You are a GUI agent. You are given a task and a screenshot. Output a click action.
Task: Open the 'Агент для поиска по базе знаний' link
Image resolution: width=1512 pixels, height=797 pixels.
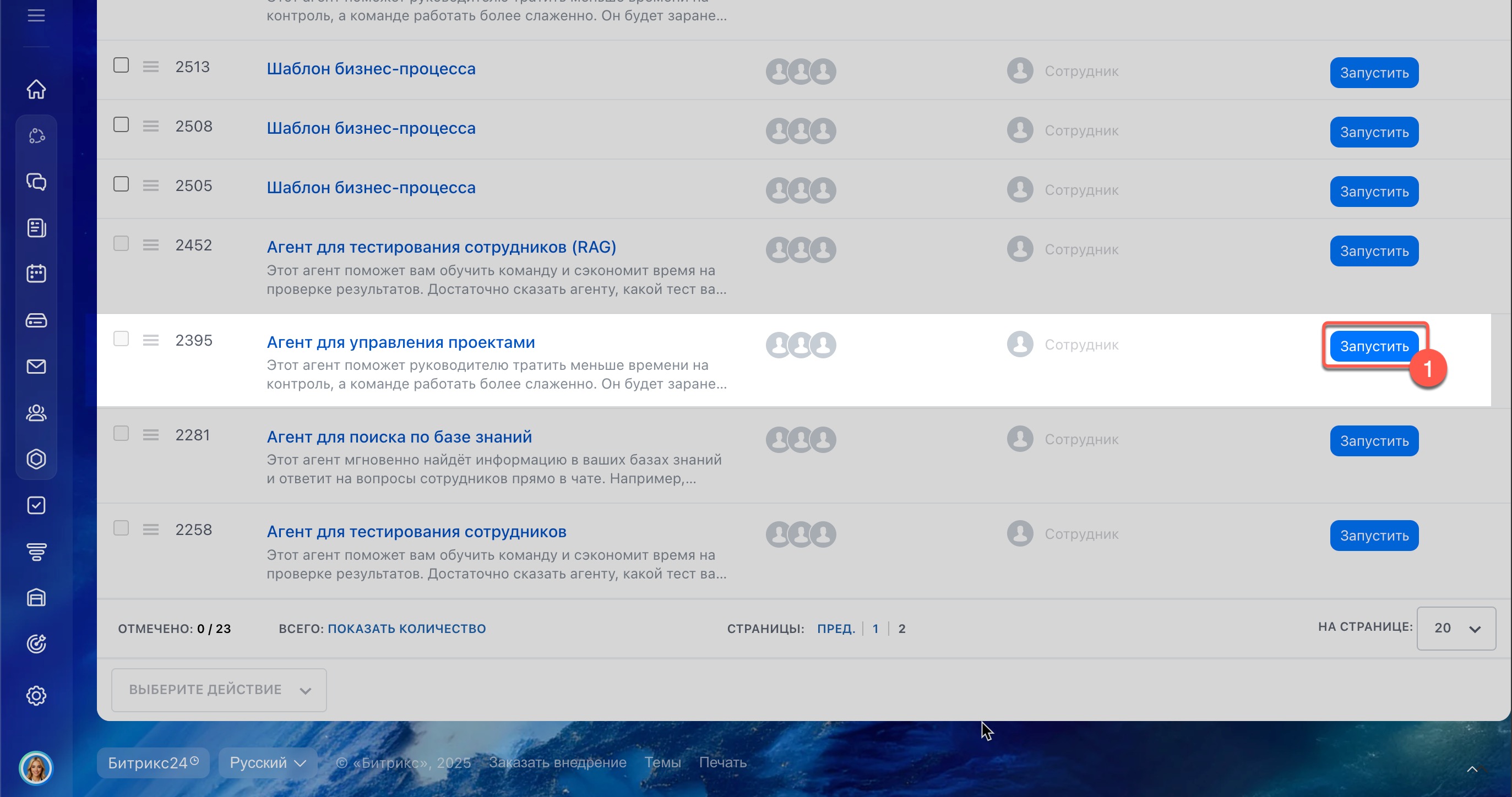click(399, 436)
